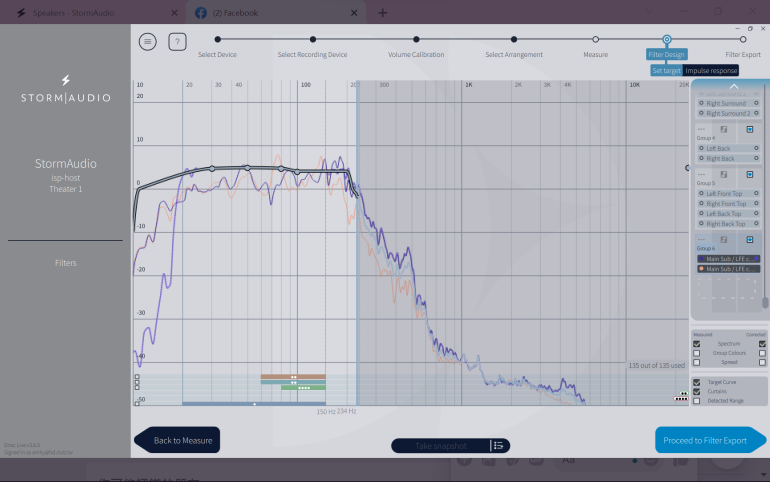Select the orange filter band bar
This screenshot has height=482, width=770.
click(293, 377)
